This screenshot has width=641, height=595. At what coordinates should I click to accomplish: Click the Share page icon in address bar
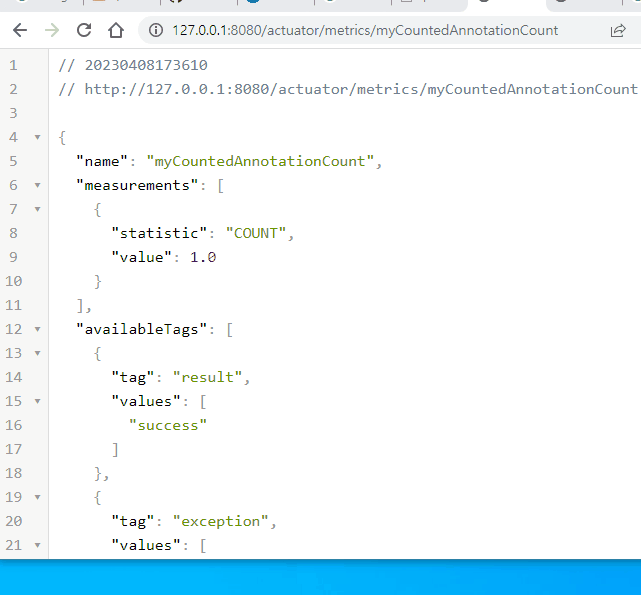coord(618,31)
